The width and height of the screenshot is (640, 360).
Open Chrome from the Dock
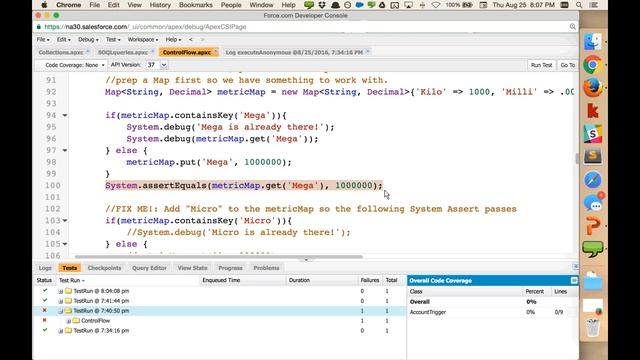pos(593,65)
